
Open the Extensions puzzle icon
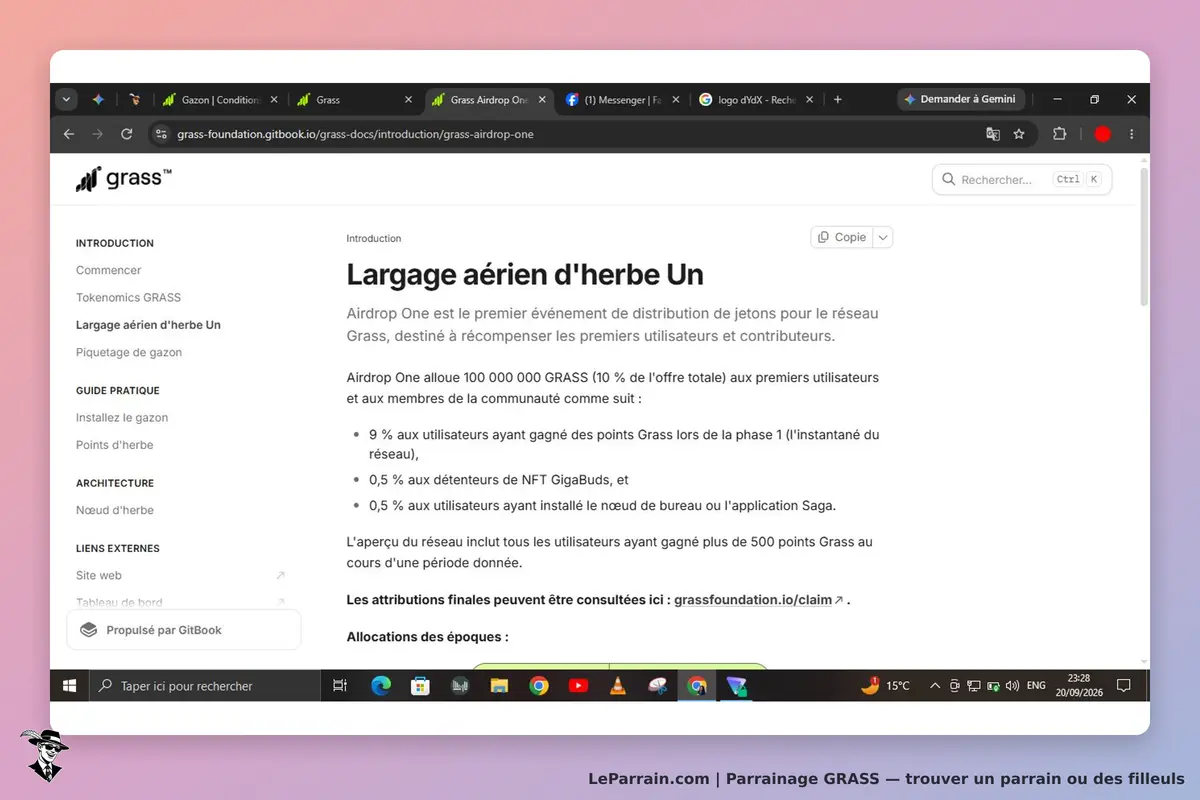pos(1060,134)
